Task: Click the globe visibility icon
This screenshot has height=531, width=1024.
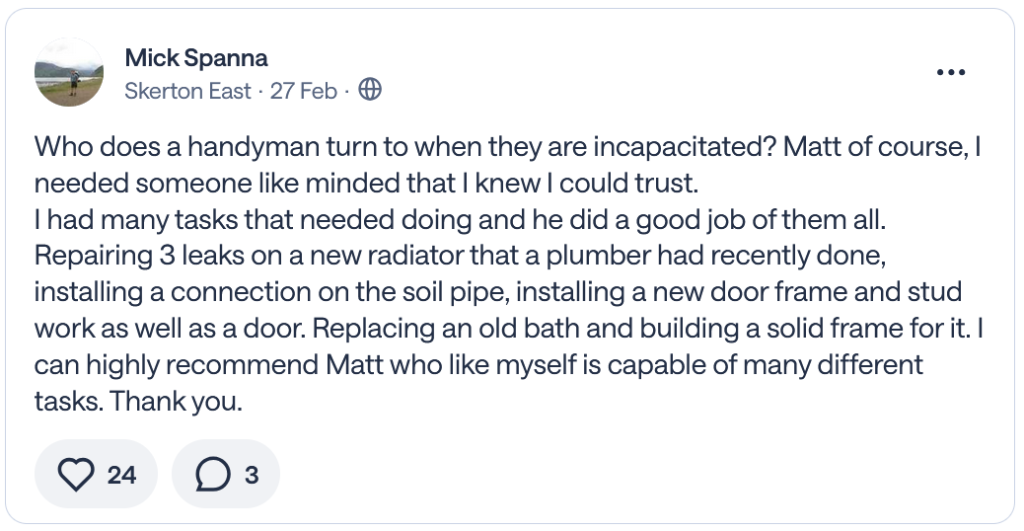Action: point(370,90)
